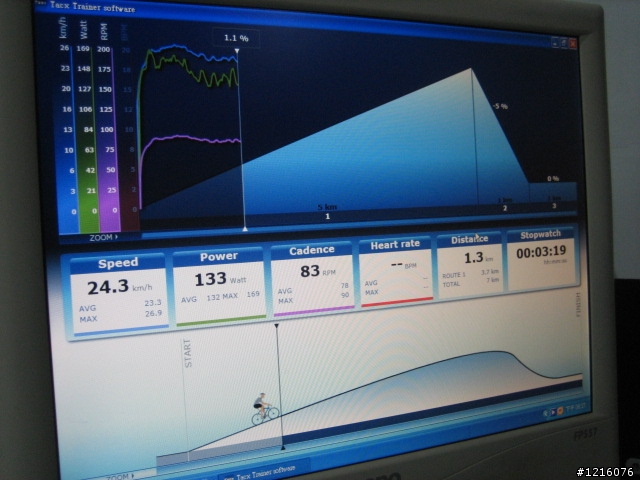The image size is (640, 480).
Task: Select route segment 2 label
Action: [x=505, y=208]
